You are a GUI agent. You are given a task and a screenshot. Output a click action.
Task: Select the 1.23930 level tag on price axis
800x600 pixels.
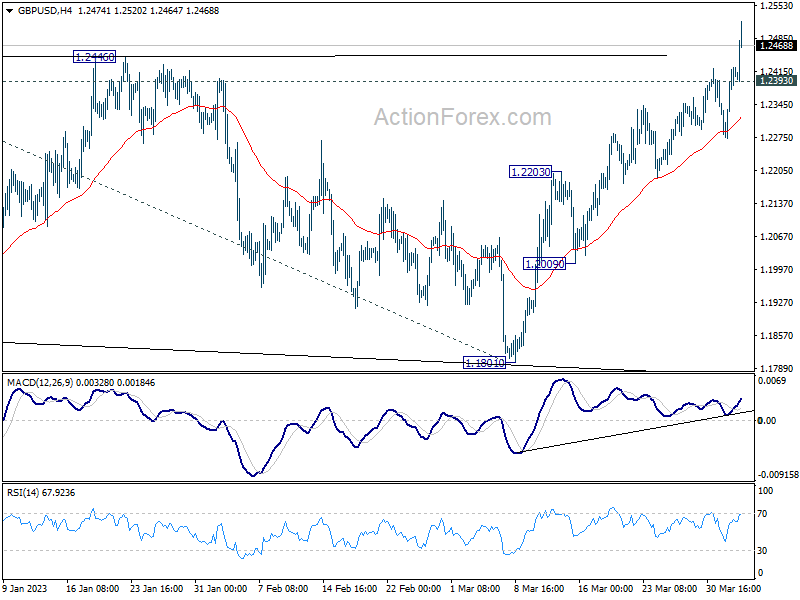776,81
